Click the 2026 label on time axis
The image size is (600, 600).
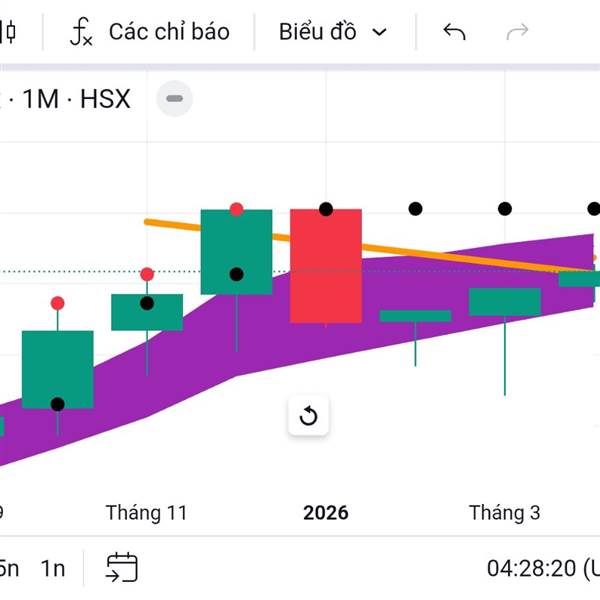(x=326, y=513)
